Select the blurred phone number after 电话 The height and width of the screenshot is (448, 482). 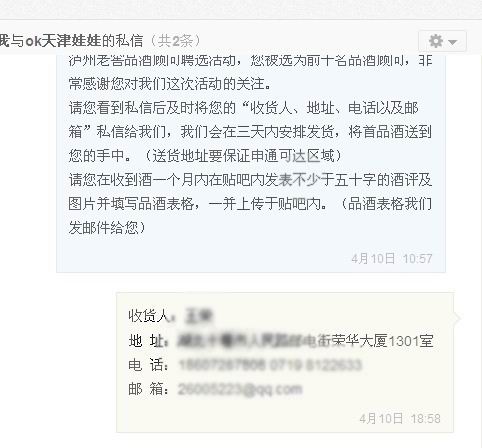(x=270, y=365)
